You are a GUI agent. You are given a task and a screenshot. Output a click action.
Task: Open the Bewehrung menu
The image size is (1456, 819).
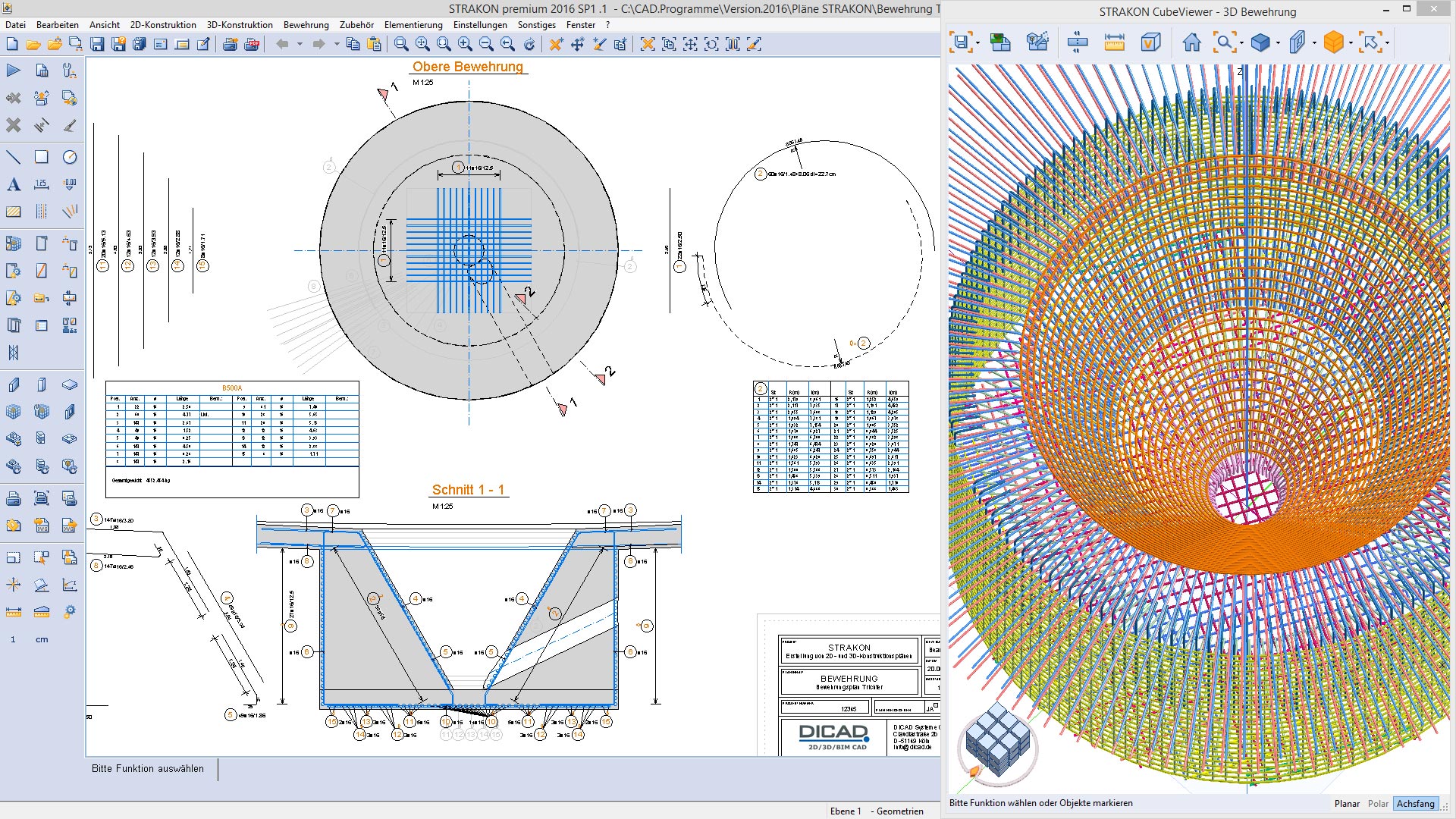(306, 25)
